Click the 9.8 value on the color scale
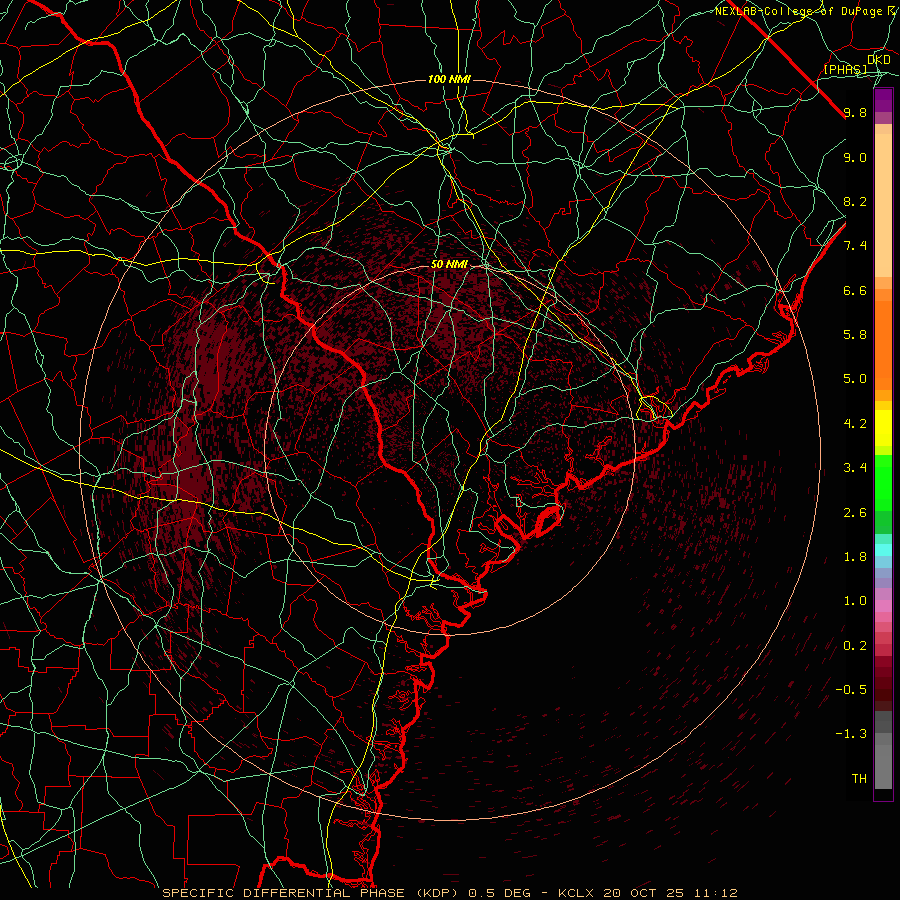The image size is (900, 900). (855, 112)
